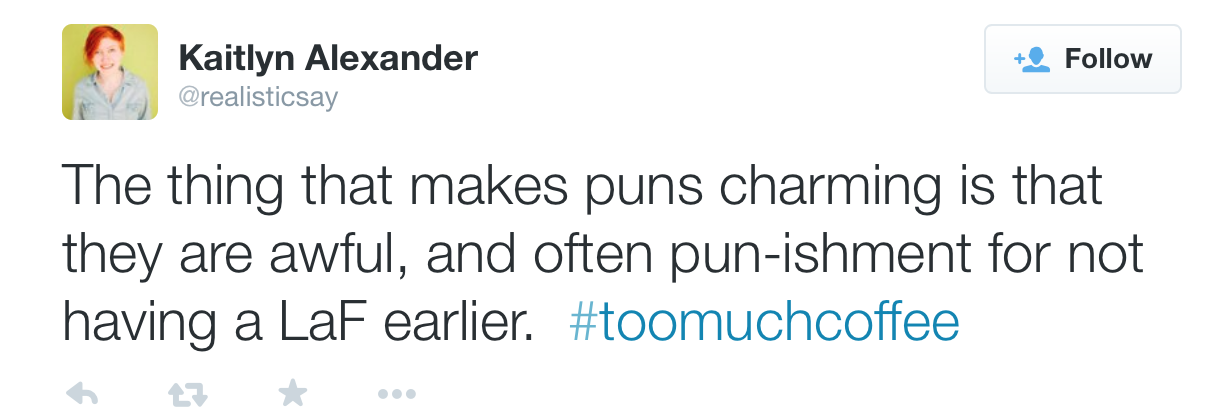
Task: Visit the @realisticsay handle
Action: point(258,98)
